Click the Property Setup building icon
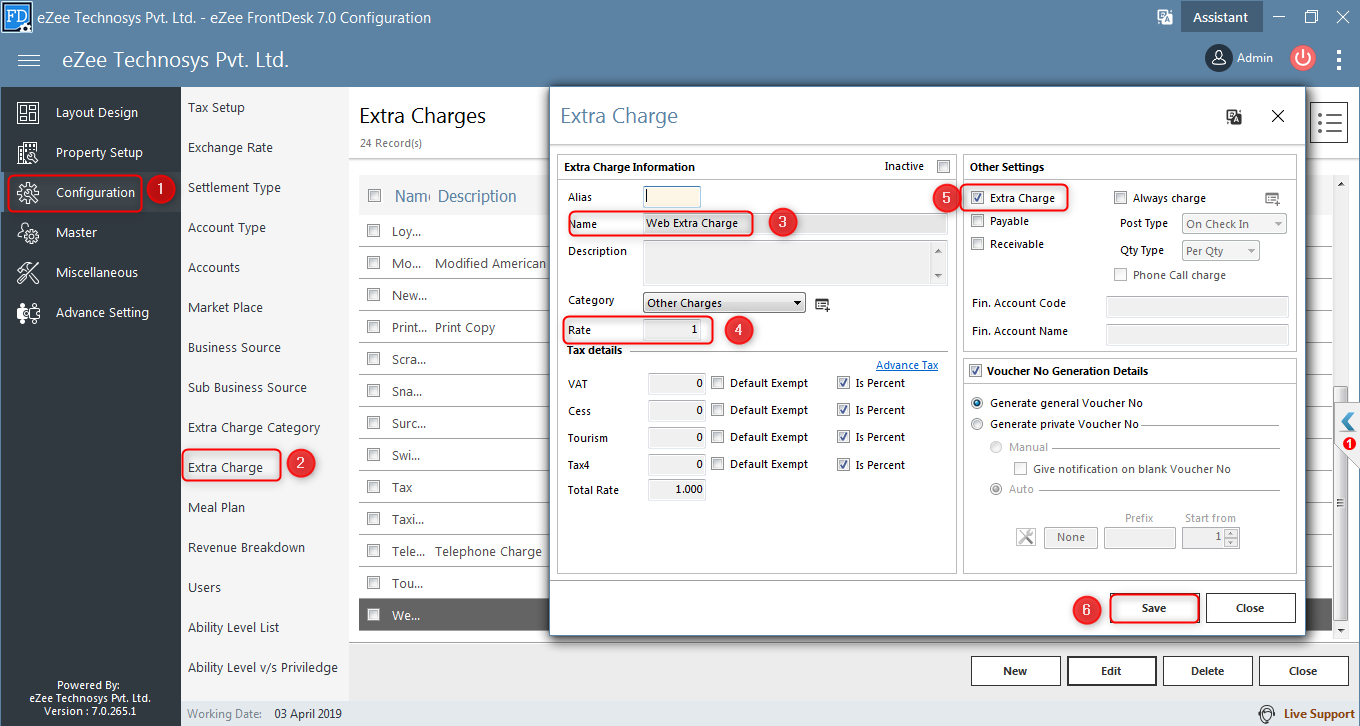This screenshot has height=726, width=1360. pyautogui.click(x=28, y=153)
